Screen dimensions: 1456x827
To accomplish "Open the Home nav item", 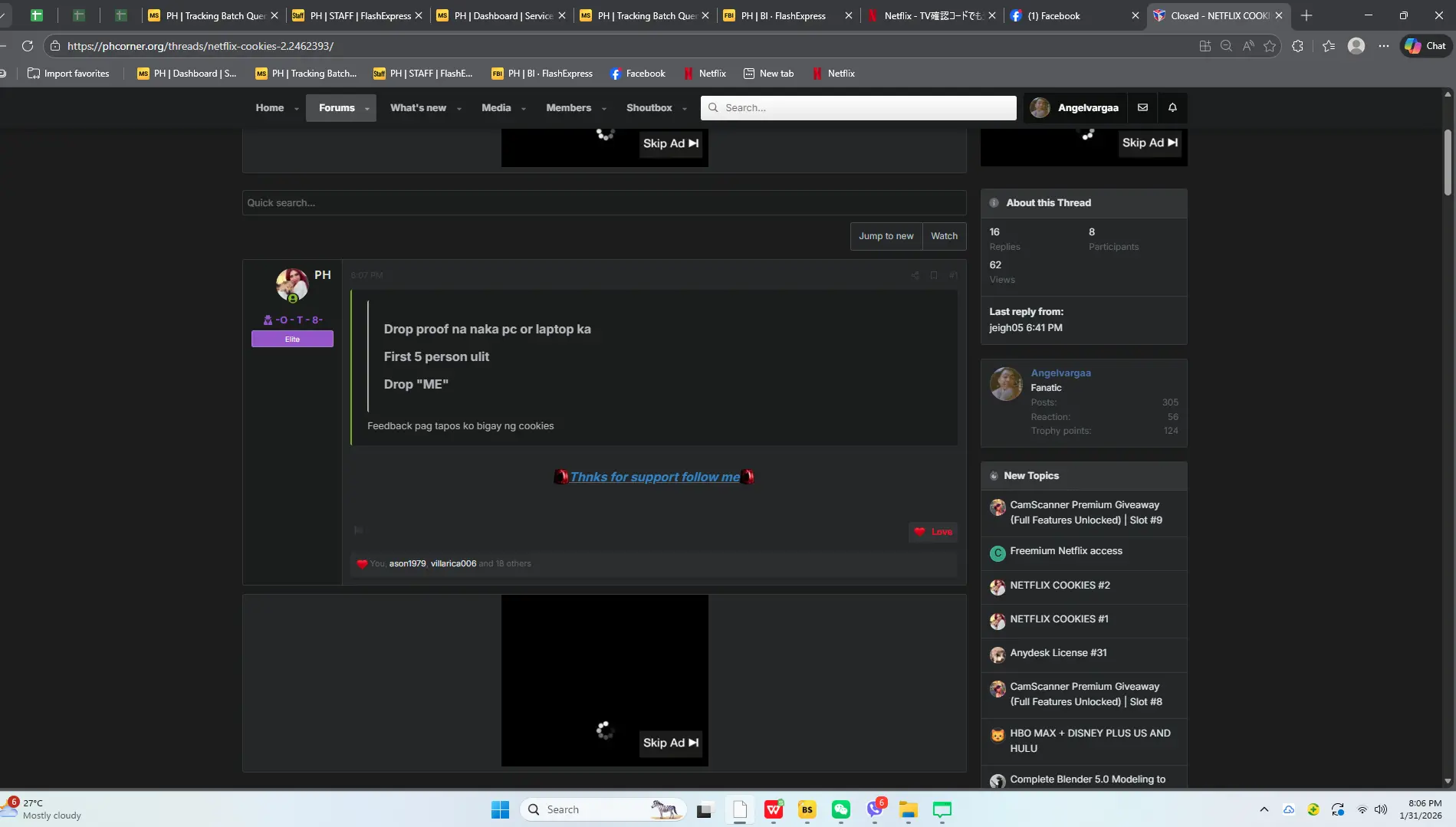I will pos(270,108).
